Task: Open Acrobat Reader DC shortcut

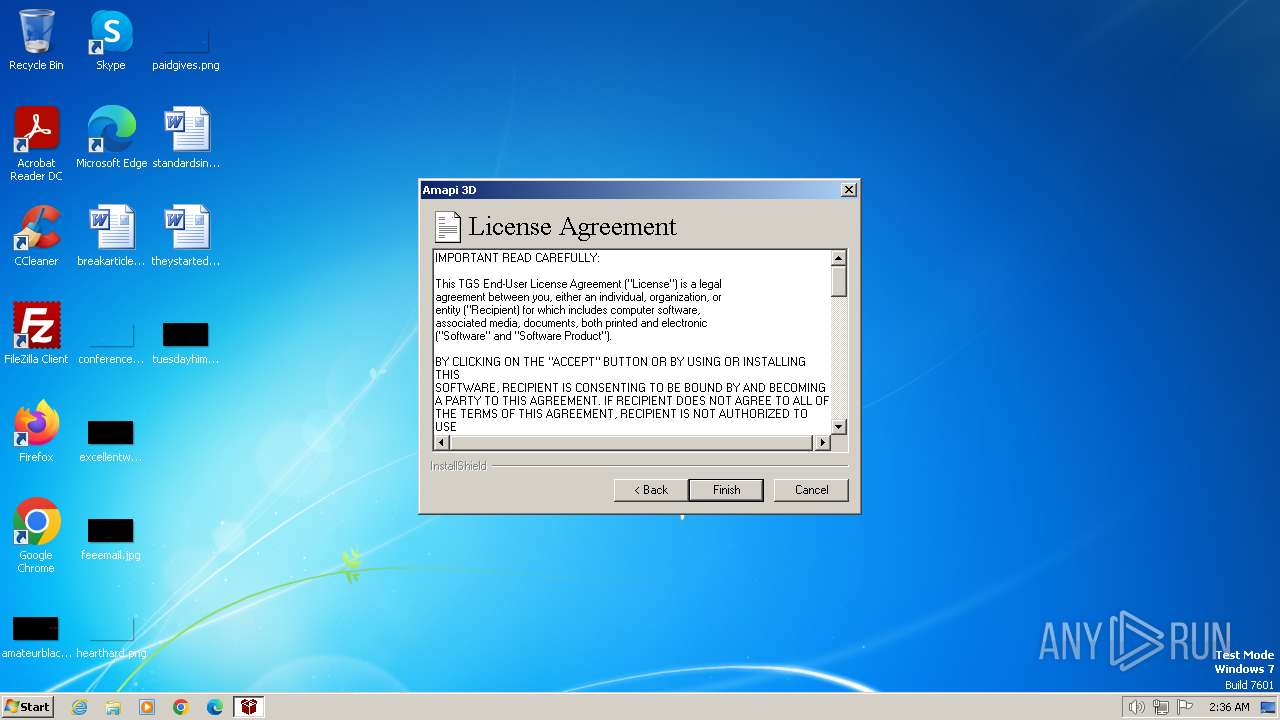Action: coord(36,143)
